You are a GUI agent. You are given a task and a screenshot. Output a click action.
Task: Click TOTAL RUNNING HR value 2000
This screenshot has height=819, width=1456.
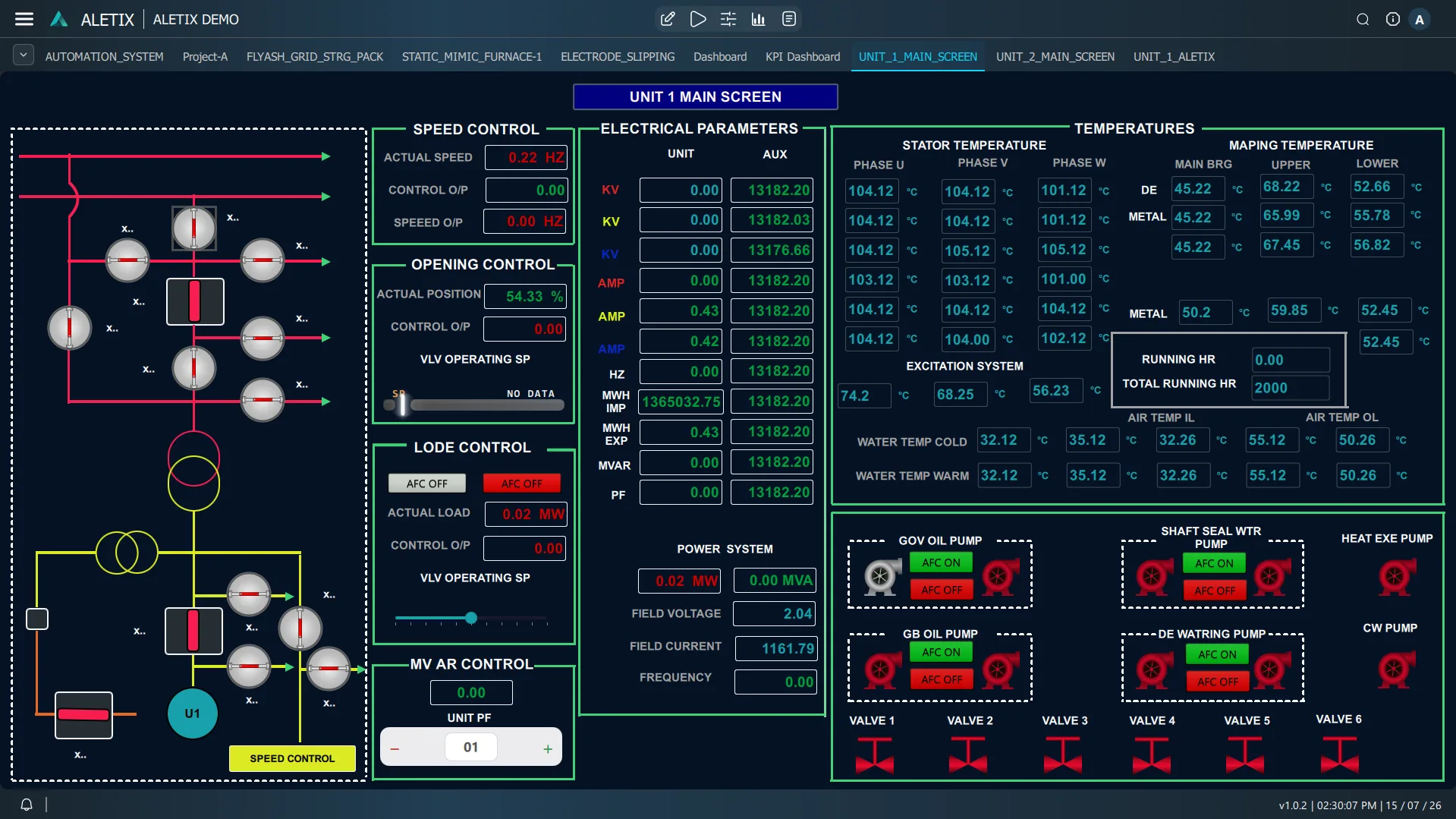[x=1291, y=388]
